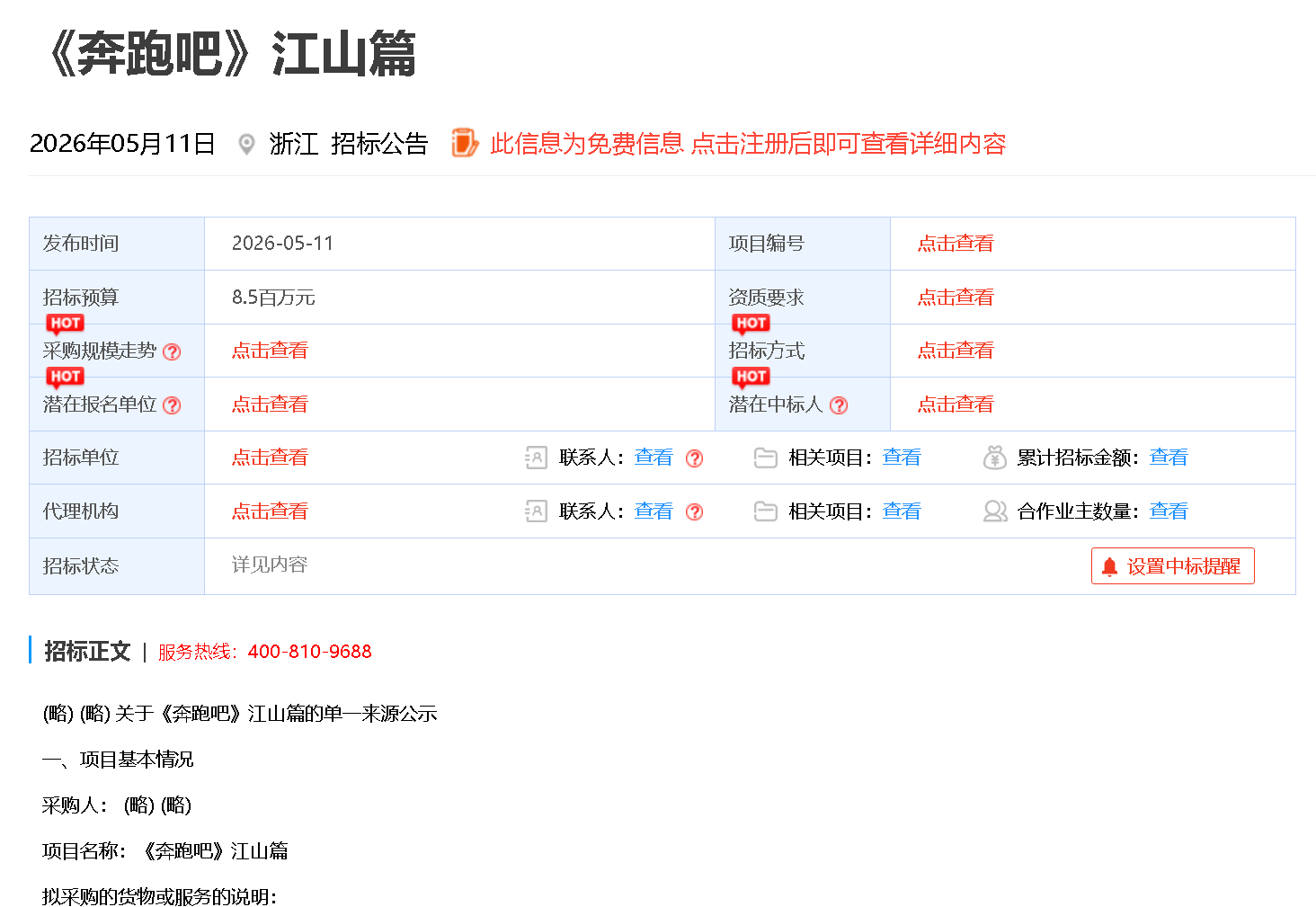Viewport: 1316px width, 907px height.
Task: Click 点击查看 for 招标方式
Action: pyautogui.click(x=956, y=351)
